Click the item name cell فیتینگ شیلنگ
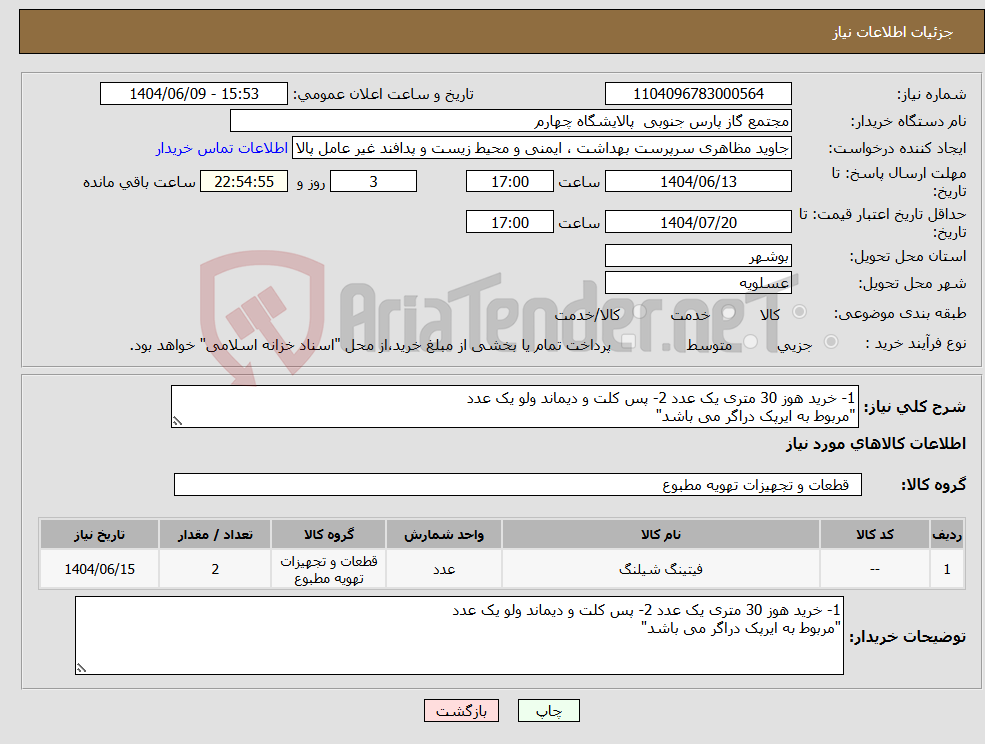 pos(660,569)
